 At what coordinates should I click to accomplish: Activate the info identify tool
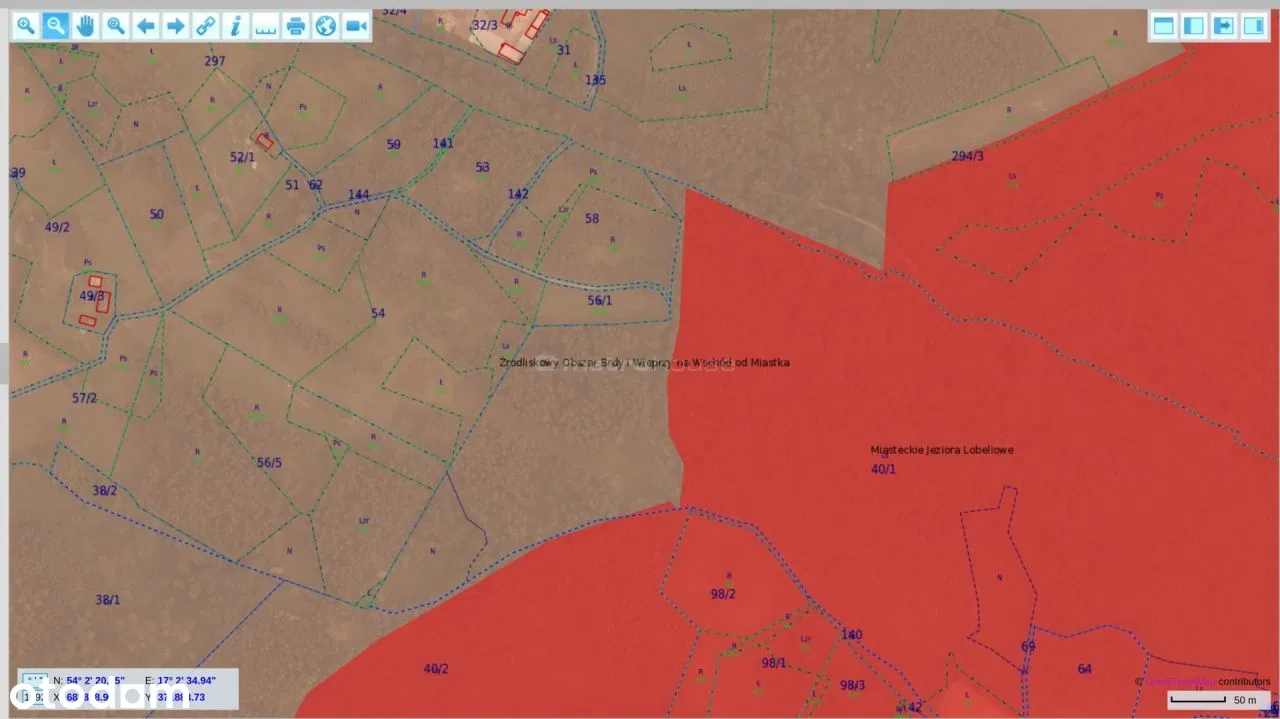236,26
